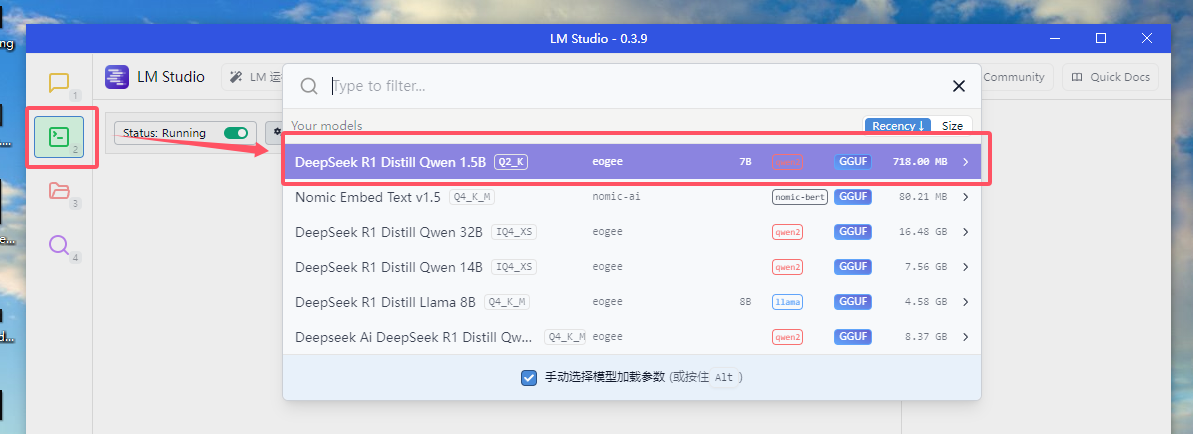Click Q4_K_M badge on Llama 8B

(507, 302)
